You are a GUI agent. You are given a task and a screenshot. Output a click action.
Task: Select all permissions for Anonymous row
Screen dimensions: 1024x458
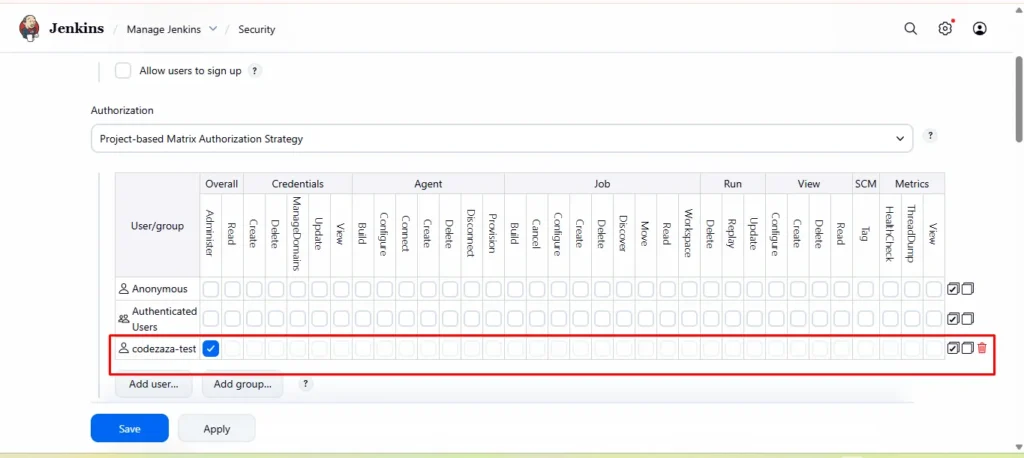tap(953, 289)
